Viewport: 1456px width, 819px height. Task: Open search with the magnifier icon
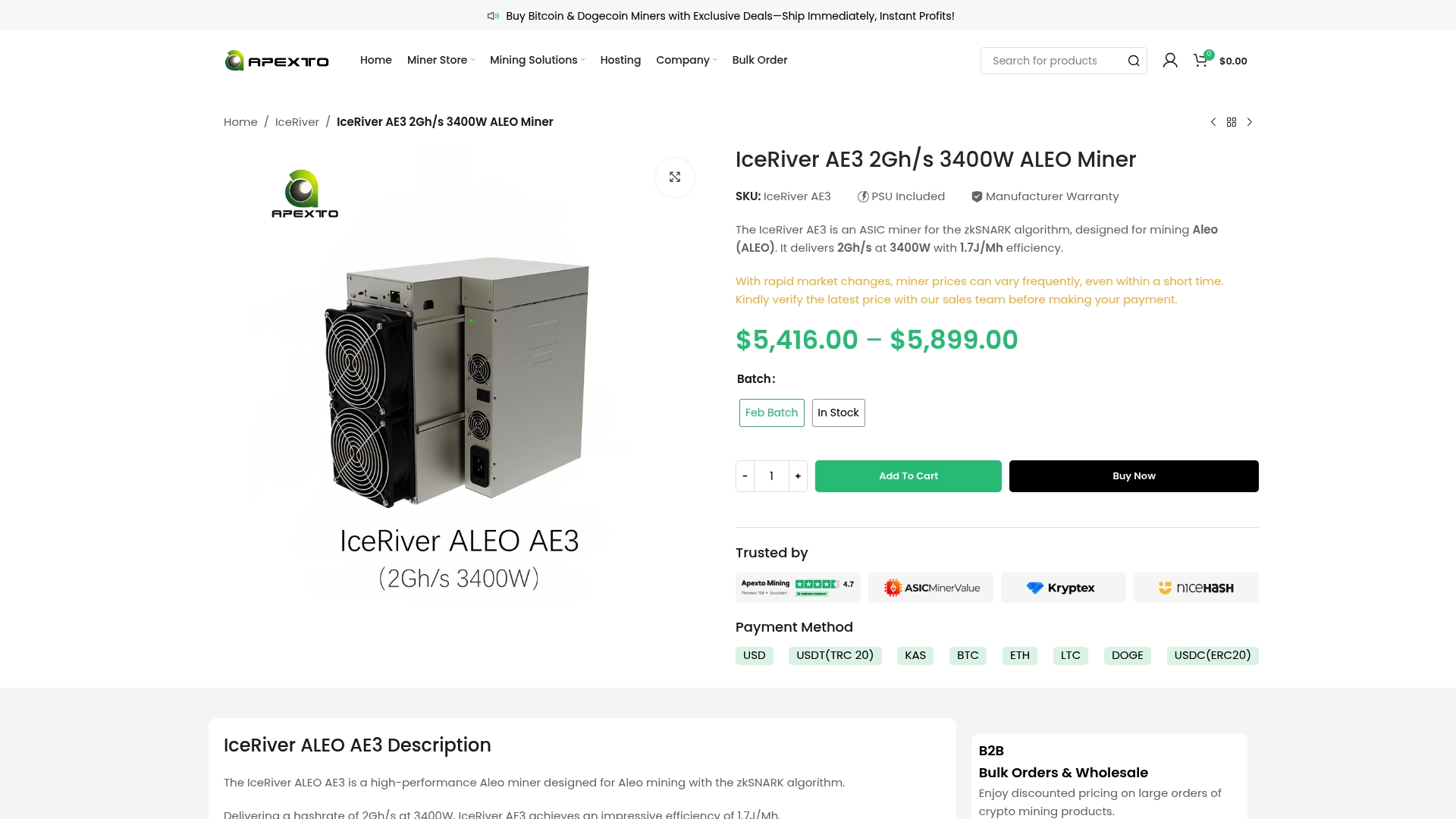tap(1133, 61)
